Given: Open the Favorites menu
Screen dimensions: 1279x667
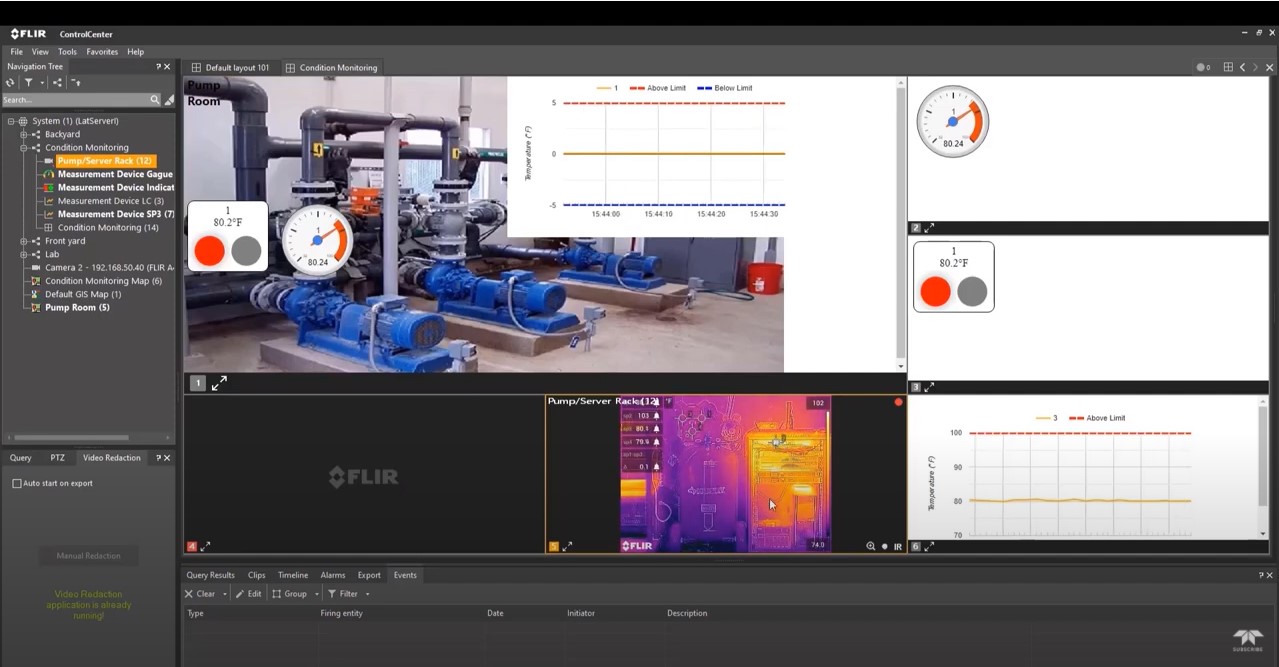Looking at the screenshot, I should tap(102, 52).
